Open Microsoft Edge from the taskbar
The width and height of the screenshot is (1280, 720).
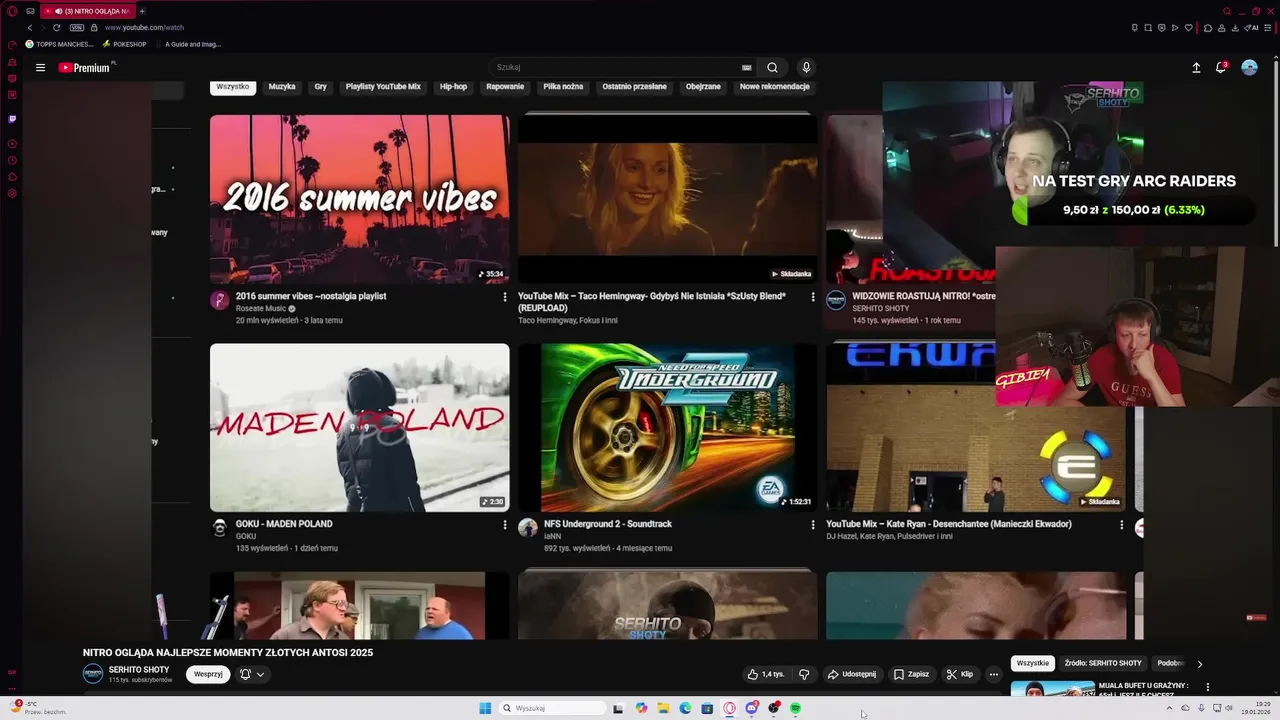(685, 708)
